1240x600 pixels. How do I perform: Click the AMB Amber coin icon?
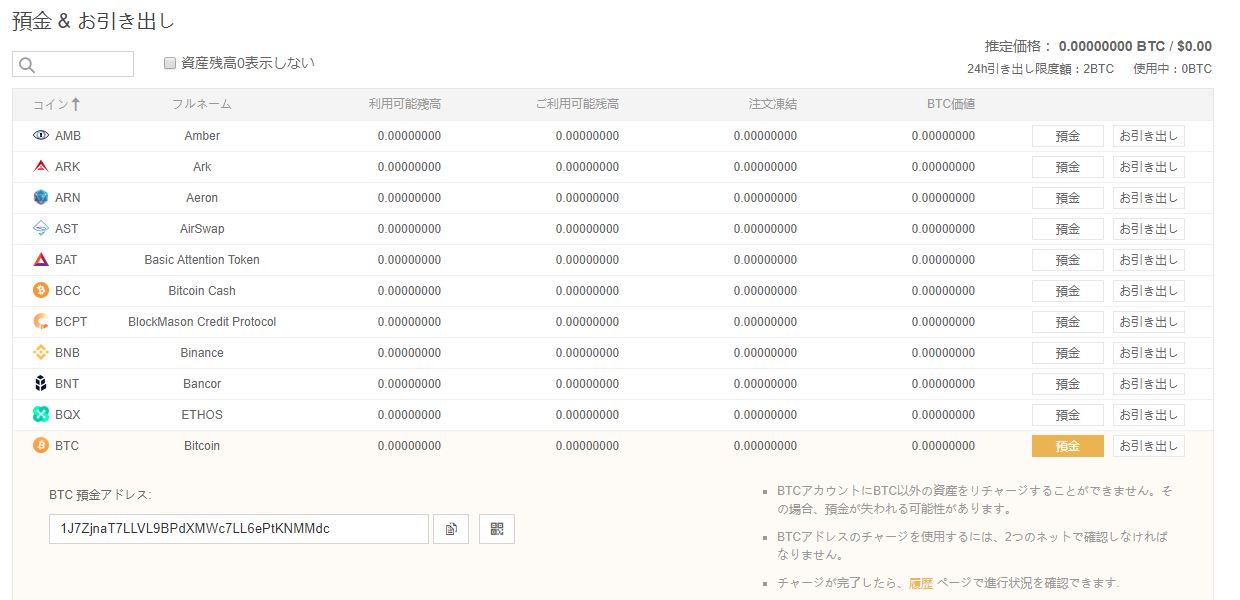point(41,135)
